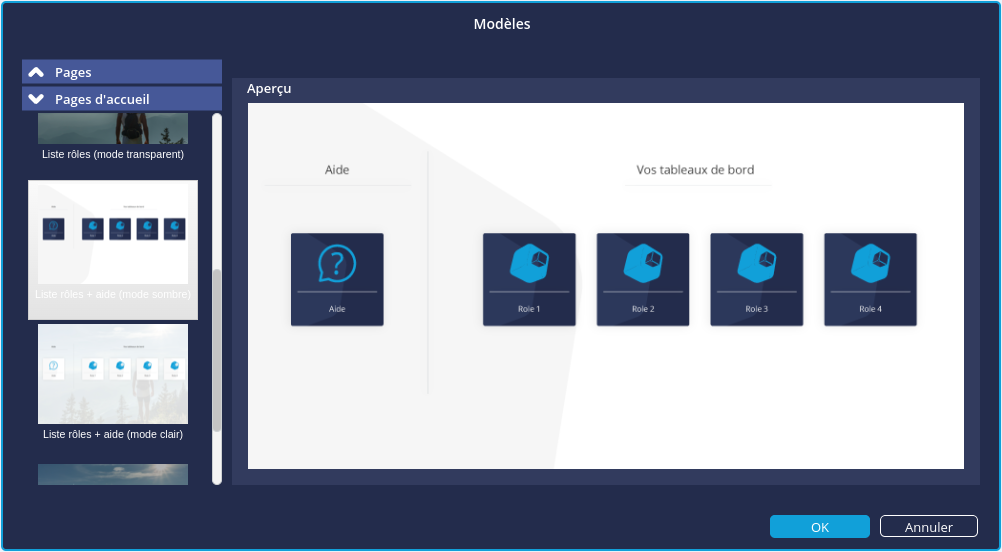Select Liste rôles (mode transparent) template

pyautogui.click(x=112, y=129)
